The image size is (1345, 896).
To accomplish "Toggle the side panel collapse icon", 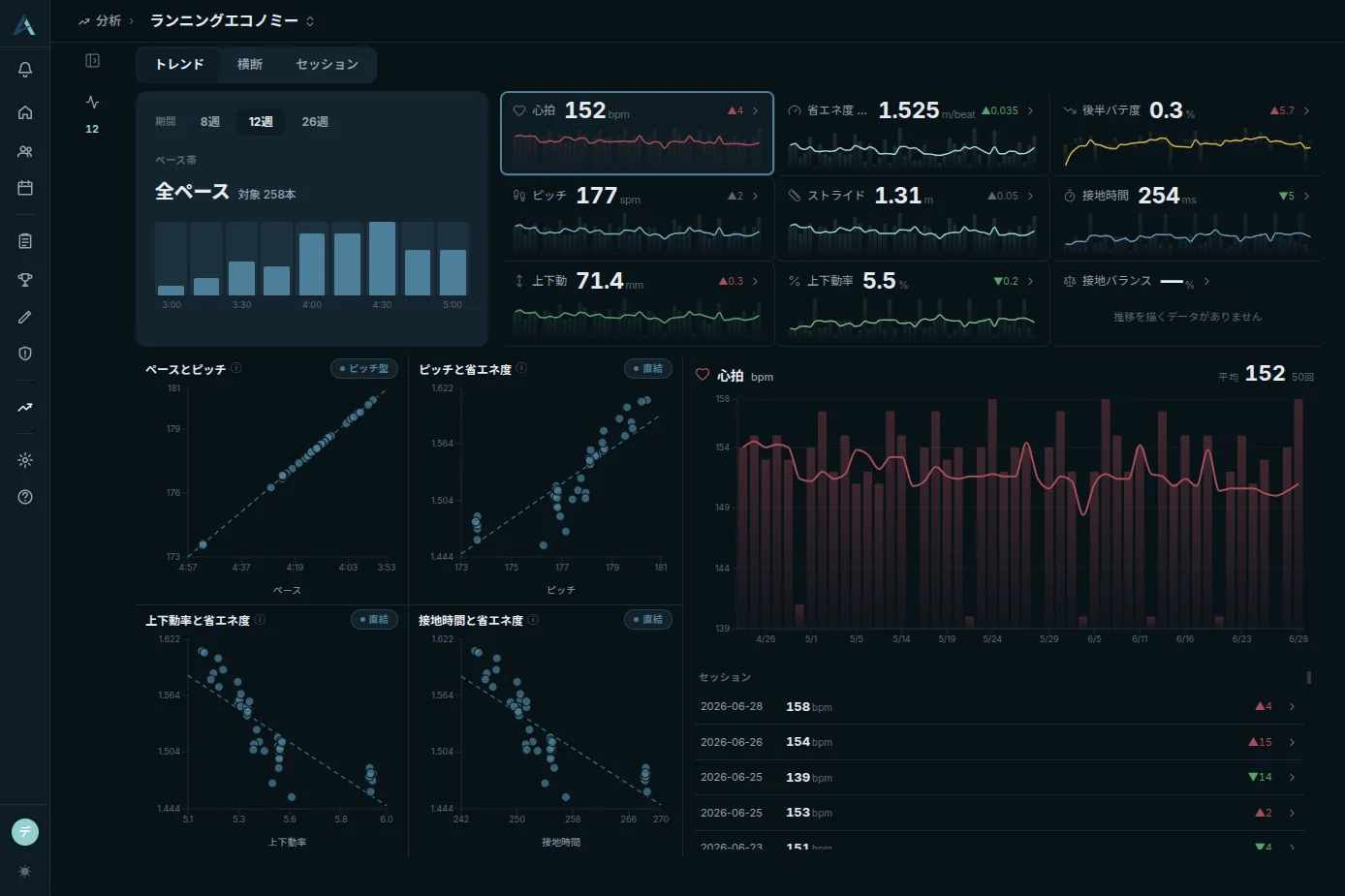I will (92, 61).
